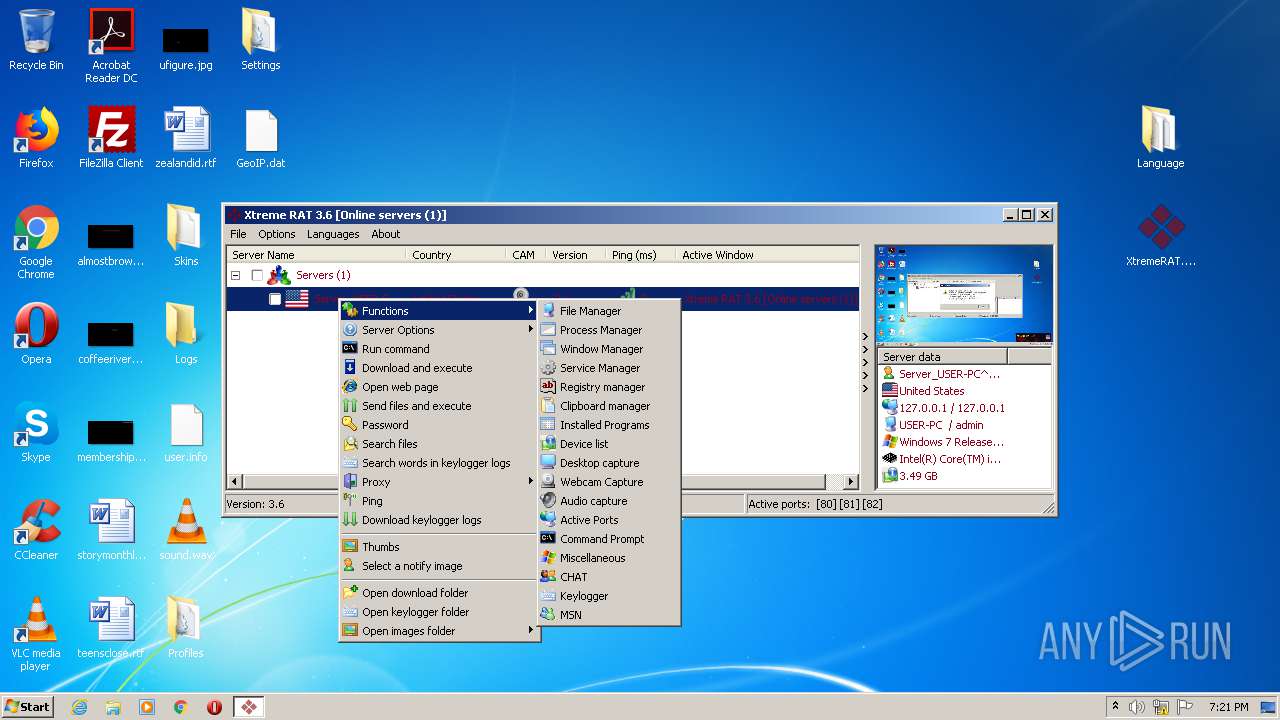Click the Select a notify image icon
The height and width of the screenshot is (720, 1280).
click(x=350, y=566)
